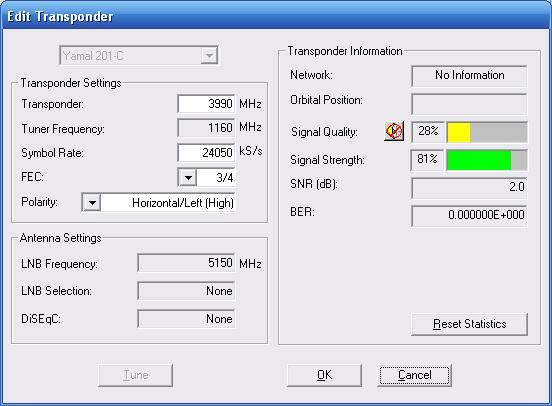The width and height of the screenshot is (552, 406).
Task: Click the Tune button
Action: pyautogui.click(x=136, y=375)
